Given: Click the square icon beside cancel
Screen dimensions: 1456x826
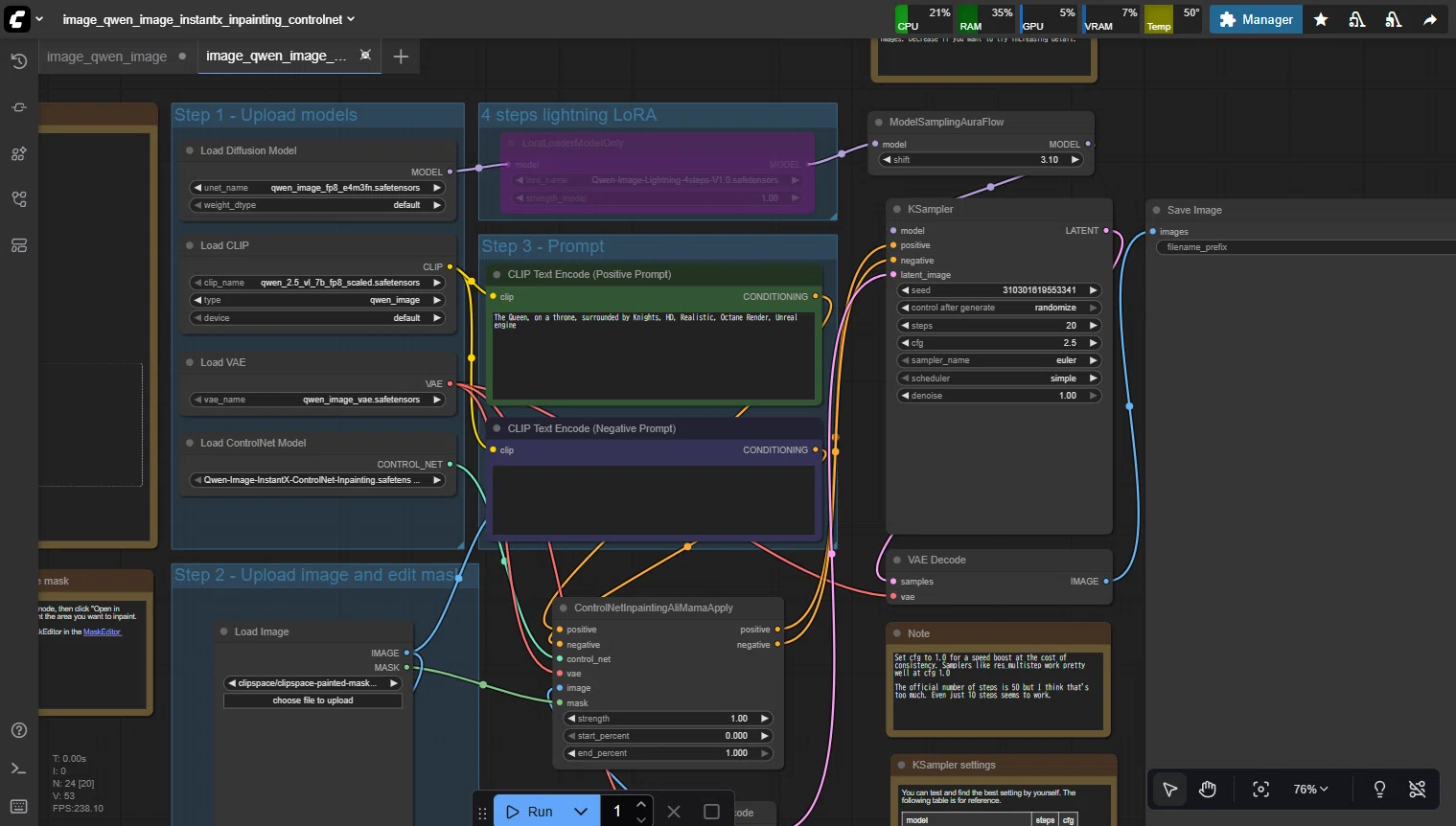Looking at the screenshot, I should pyautogui.click(x=711, y=812).
